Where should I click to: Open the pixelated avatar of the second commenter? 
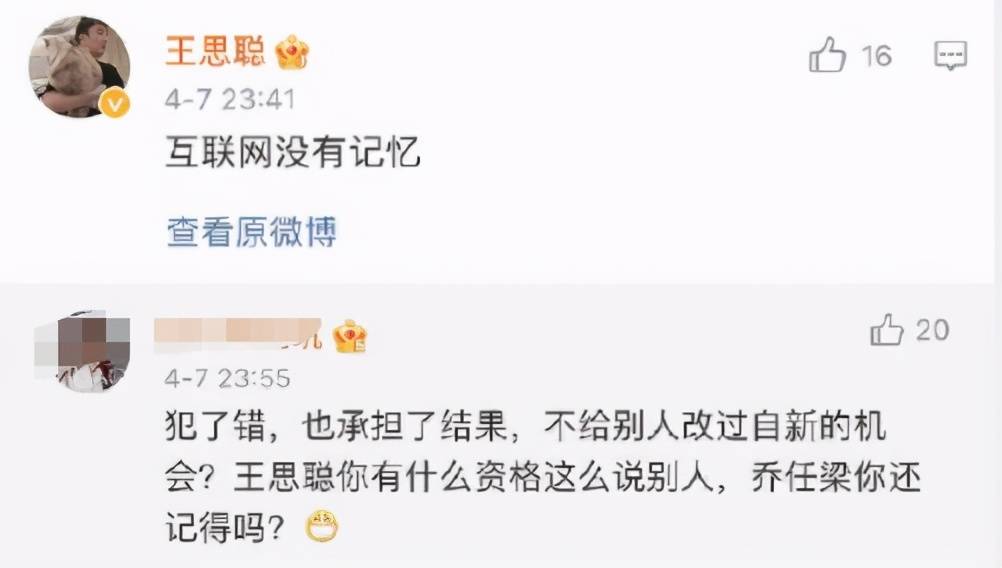(82, 351)
